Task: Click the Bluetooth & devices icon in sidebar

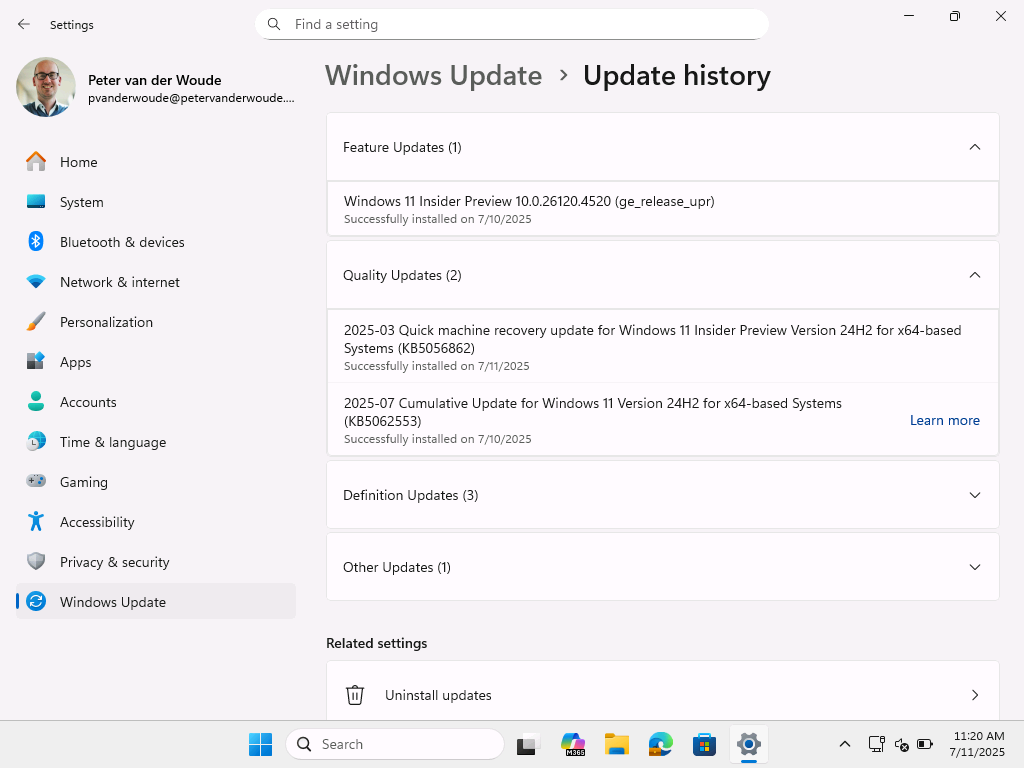Action: point(36,242)
